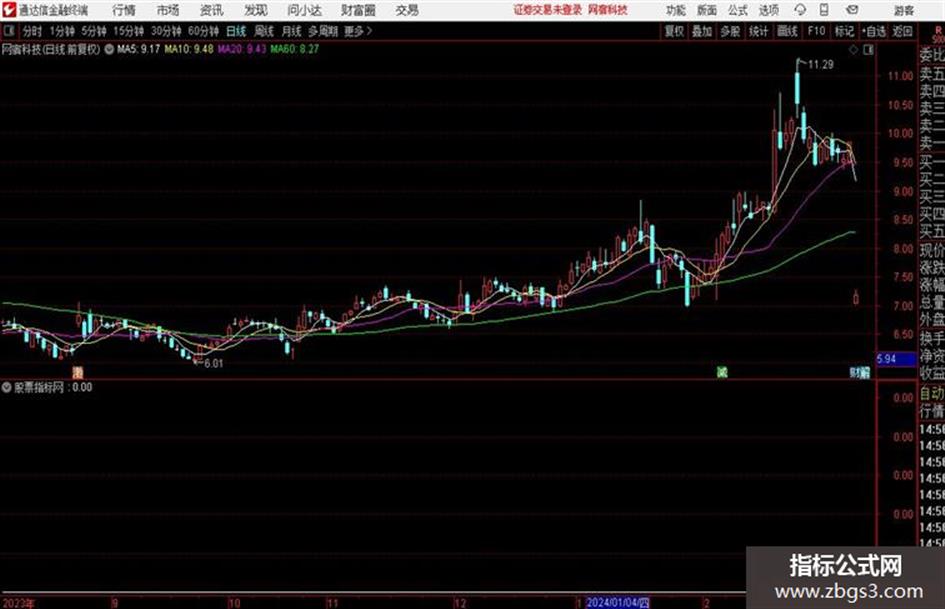Click the MA10: 9.48 value
The height and width of the screenshot is (609, 945).
[x=189, y=49]
